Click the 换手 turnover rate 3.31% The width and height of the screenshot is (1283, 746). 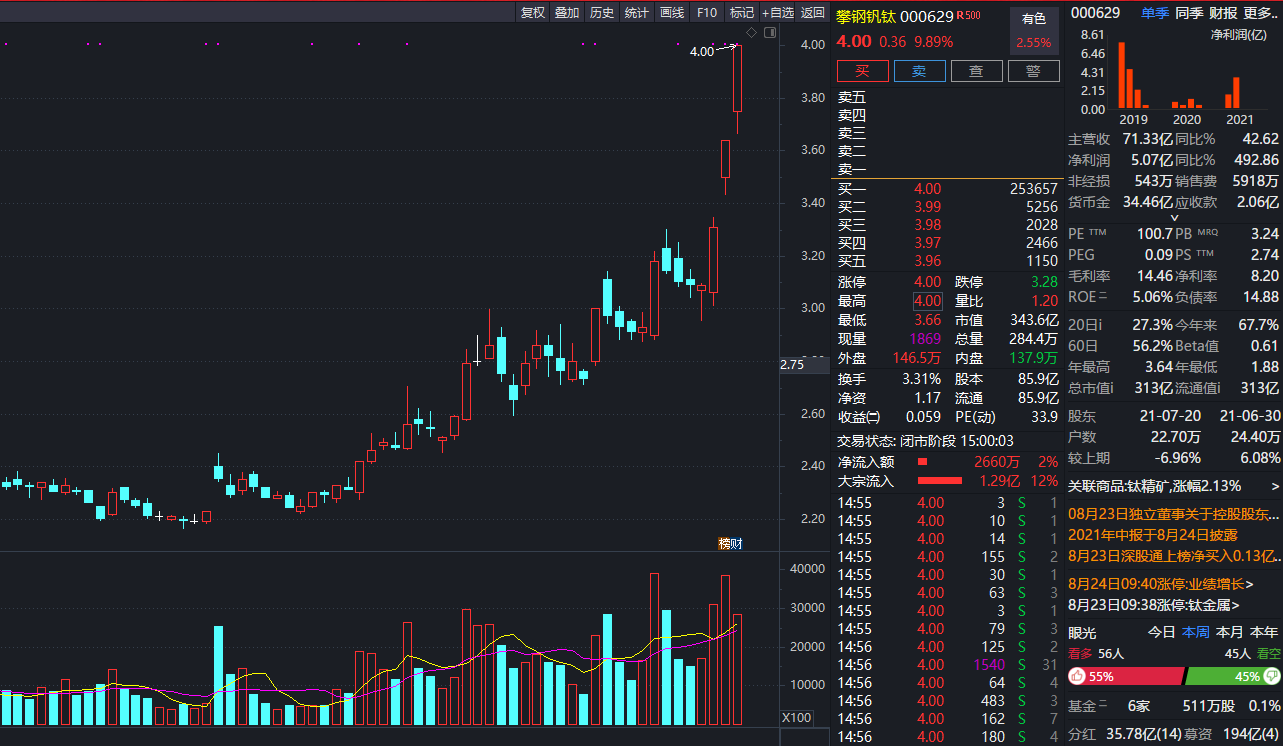click(x=921, y=379)
